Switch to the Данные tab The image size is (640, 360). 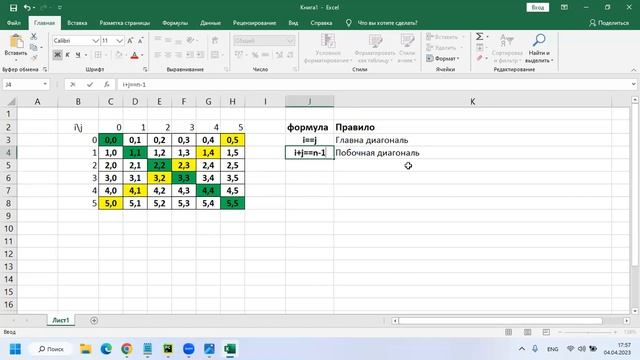click(x=210, y=23)
